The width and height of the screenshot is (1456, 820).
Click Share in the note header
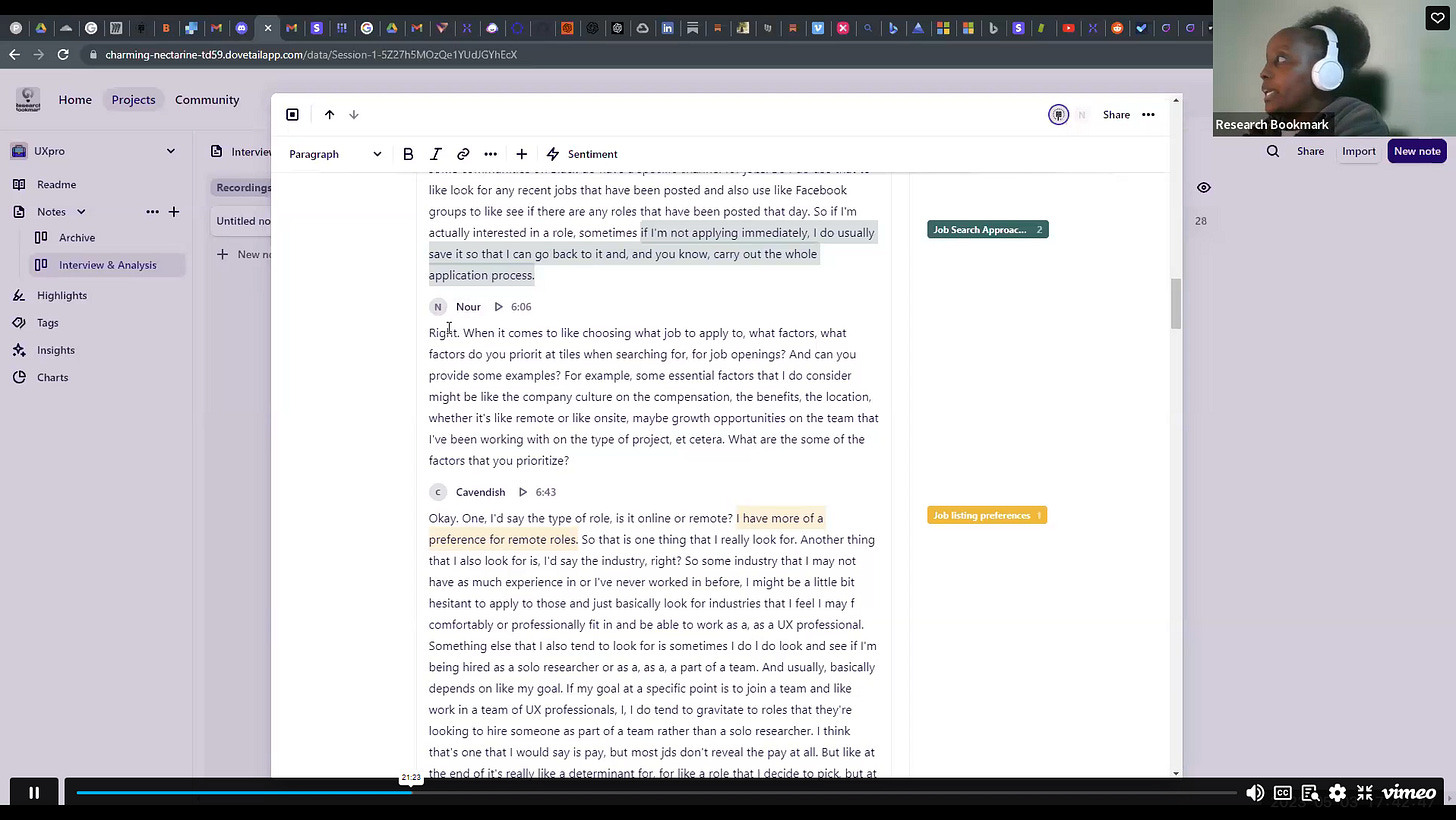coord(1116,115)
